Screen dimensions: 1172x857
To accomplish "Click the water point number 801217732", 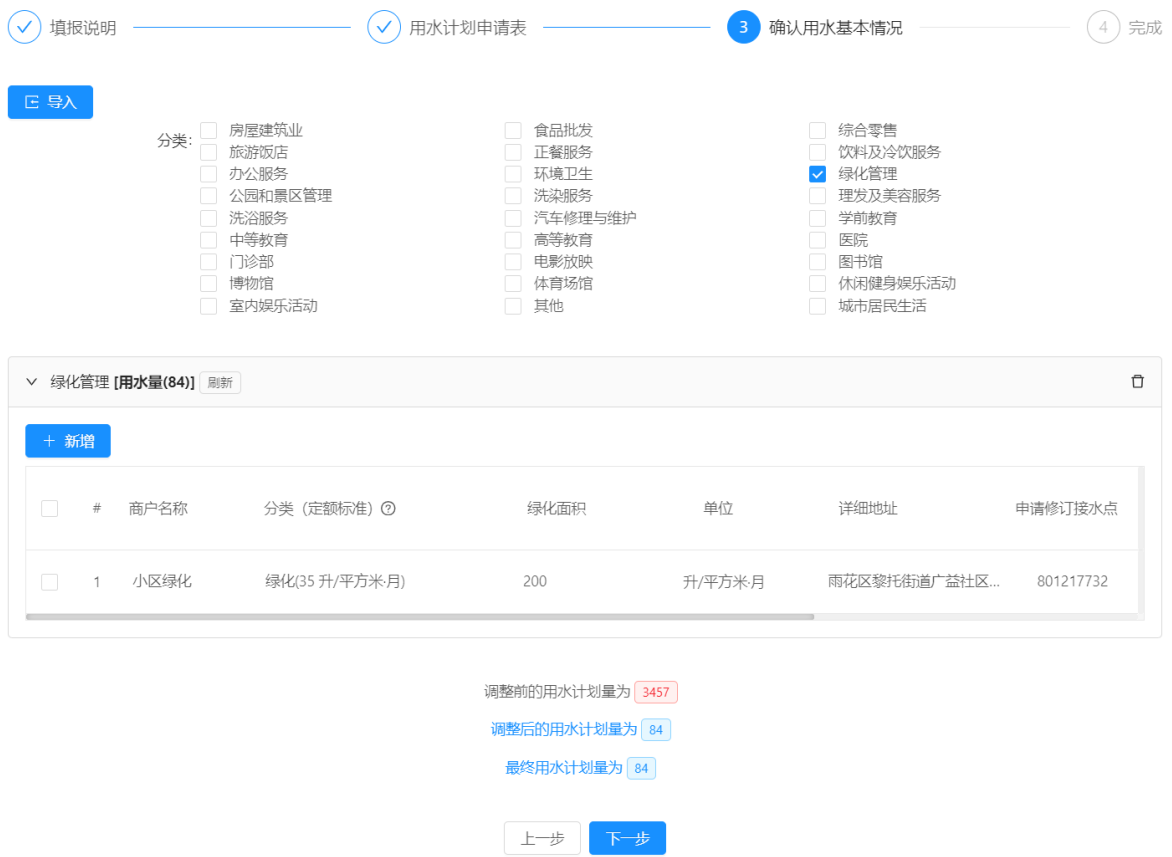I will click(x=1073, y=581).
